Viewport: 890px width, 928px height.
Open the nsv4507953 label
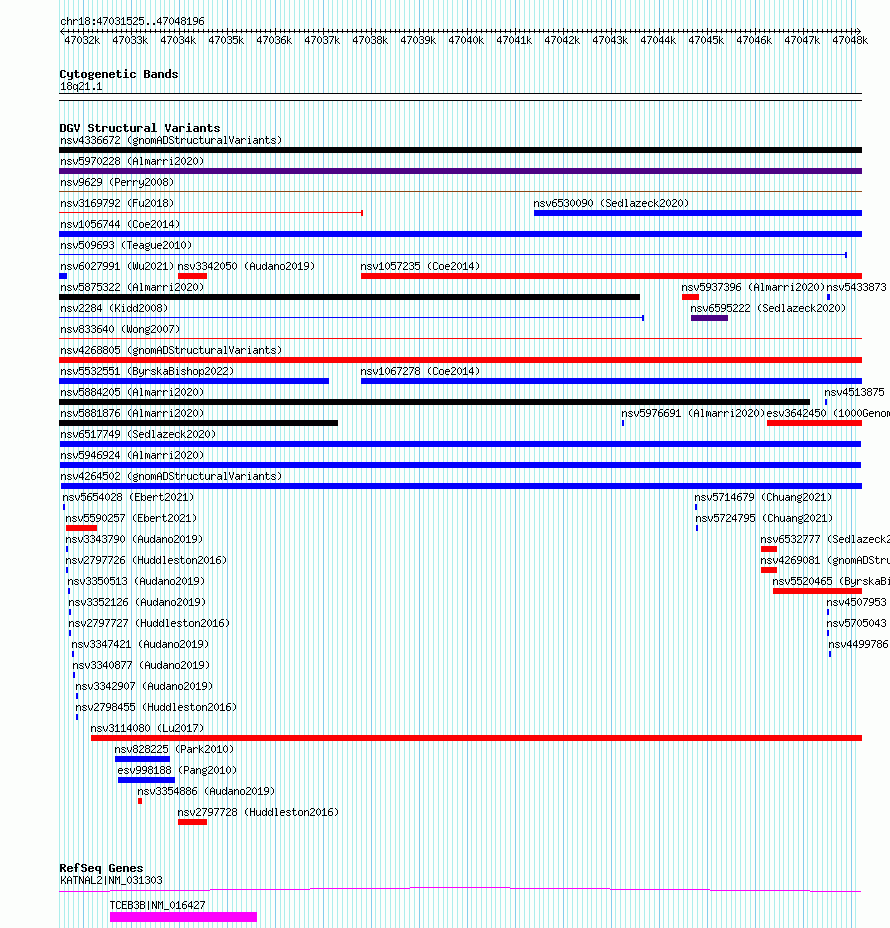[857, 602]
